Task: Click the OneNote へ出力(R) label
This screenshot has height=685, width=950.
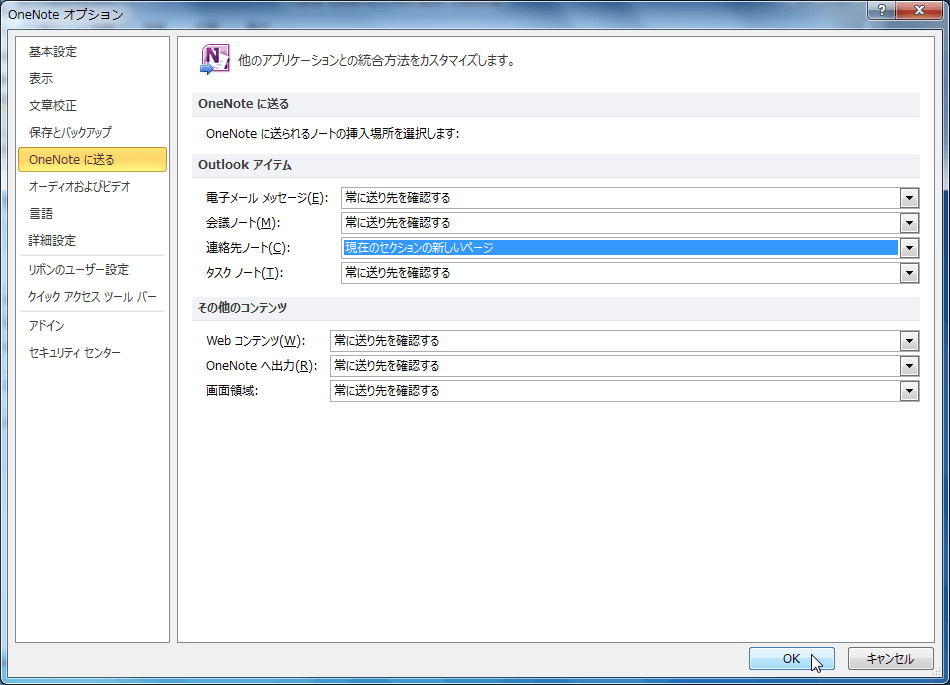Action: pyautogui.click(x=262, y=366)
